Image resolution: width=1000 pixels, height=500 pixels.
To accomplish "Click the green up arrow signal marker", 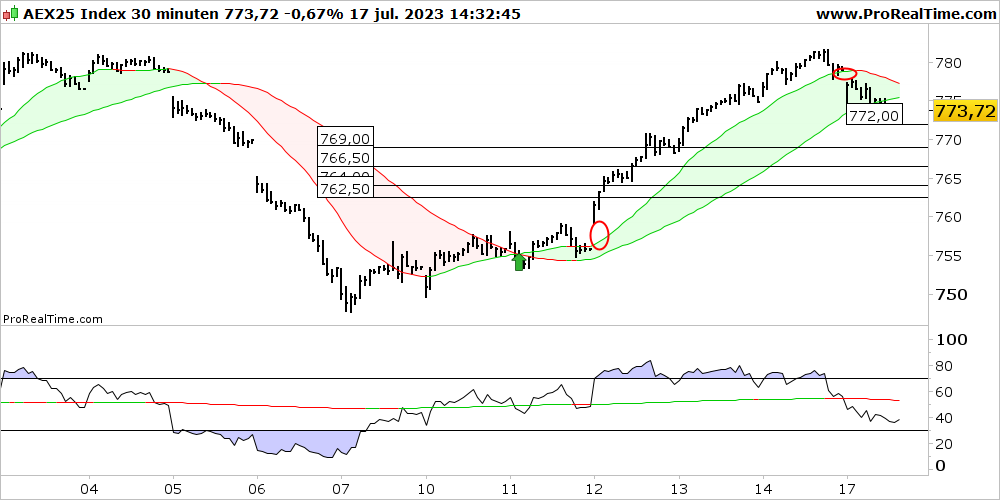I will pyautogui.click(x=519, y=261).
